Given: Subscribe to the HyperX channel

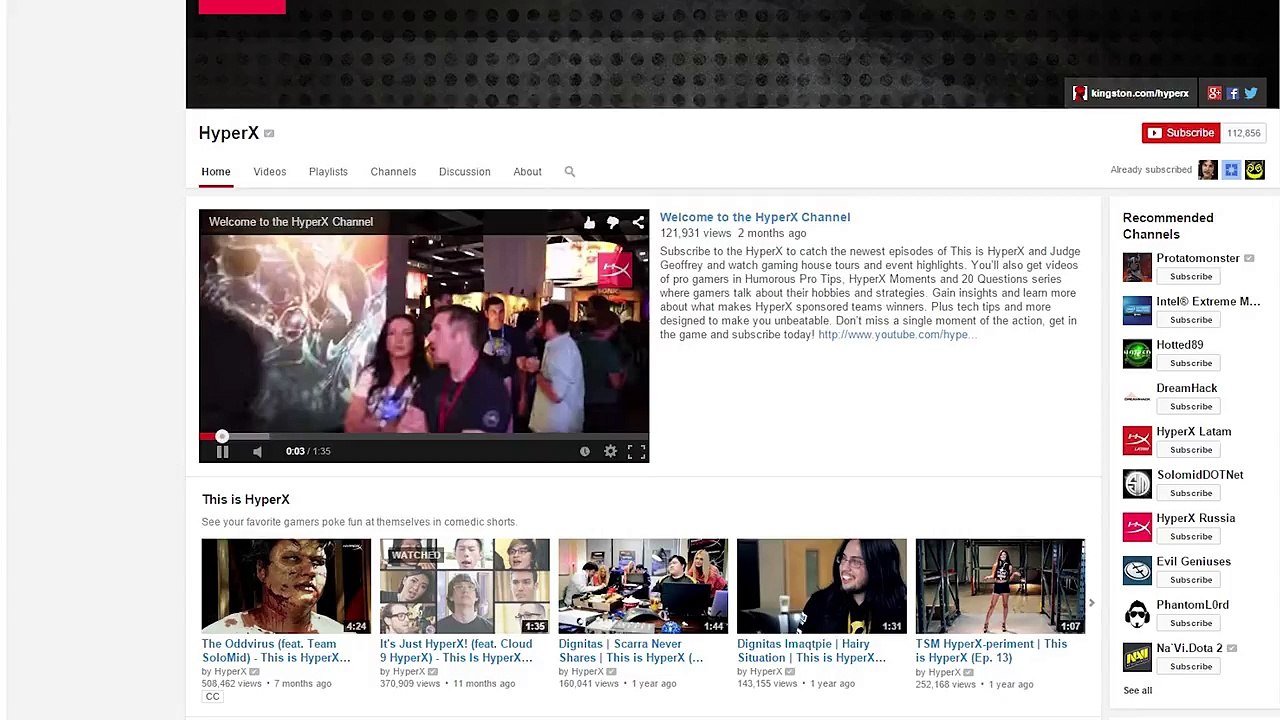Looking at the screenshot, I should (x=1181, y=133).
